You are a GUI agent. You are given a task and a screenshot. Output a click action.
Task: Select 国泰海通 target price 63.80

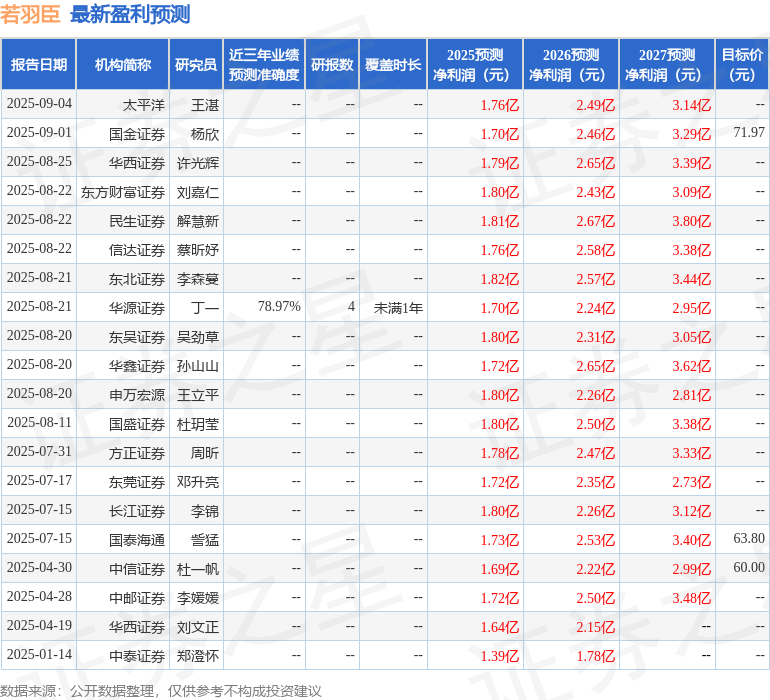[748, 538]
